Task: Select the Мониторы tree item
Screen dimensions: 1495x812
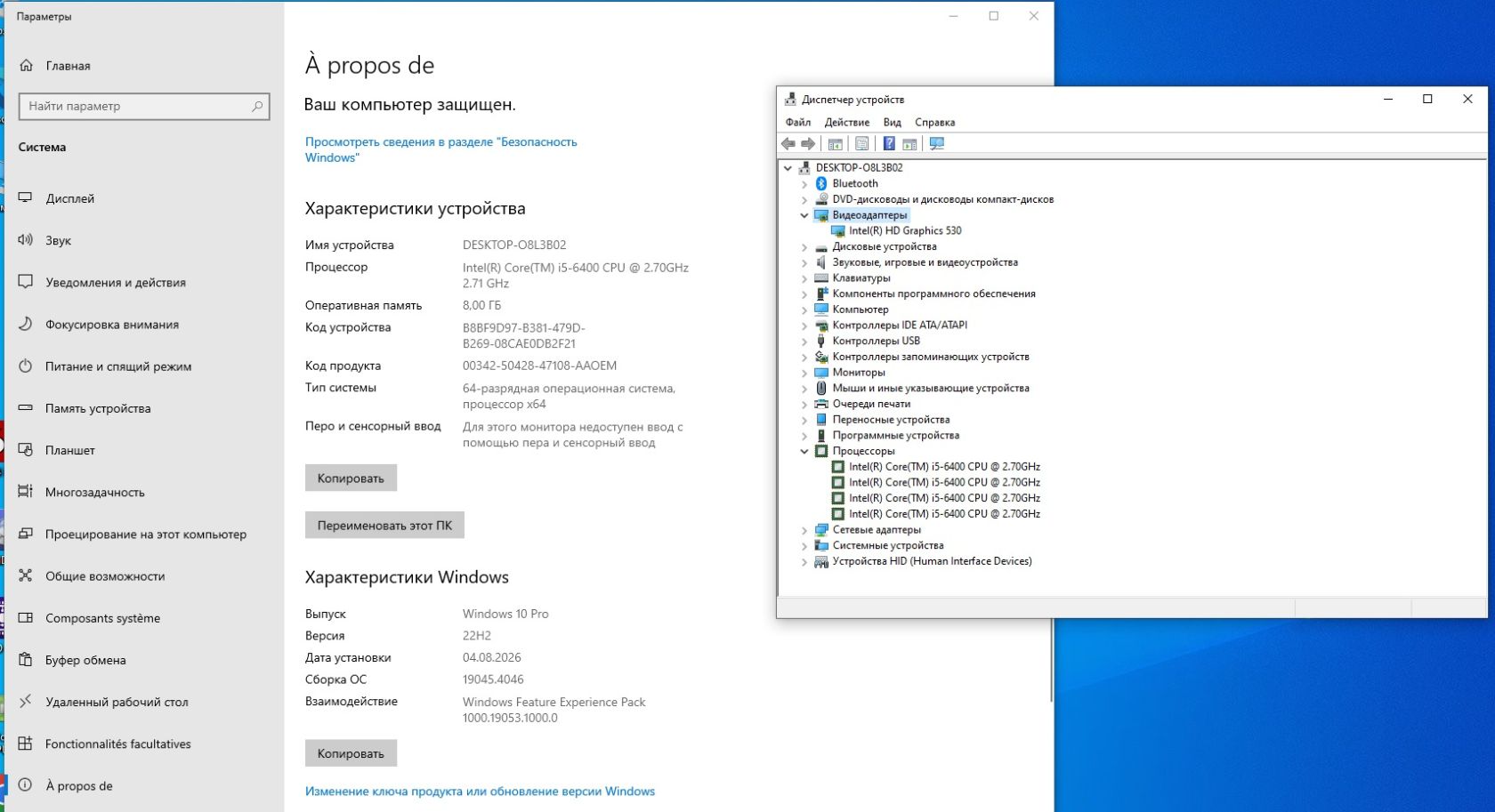Action: click(x=859, y=373)
